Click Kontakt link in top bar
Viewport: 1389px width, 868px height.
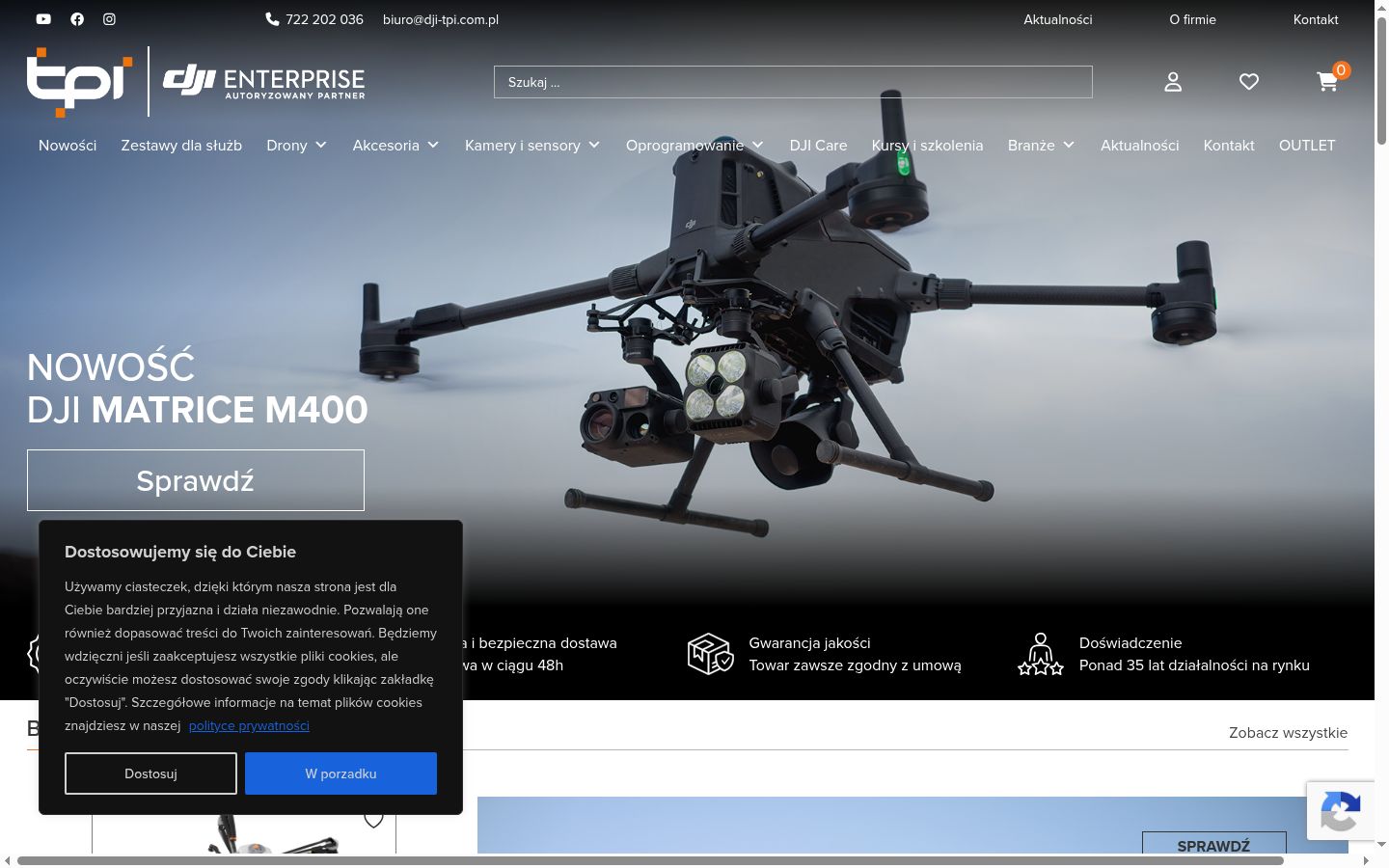(1316, 19)
